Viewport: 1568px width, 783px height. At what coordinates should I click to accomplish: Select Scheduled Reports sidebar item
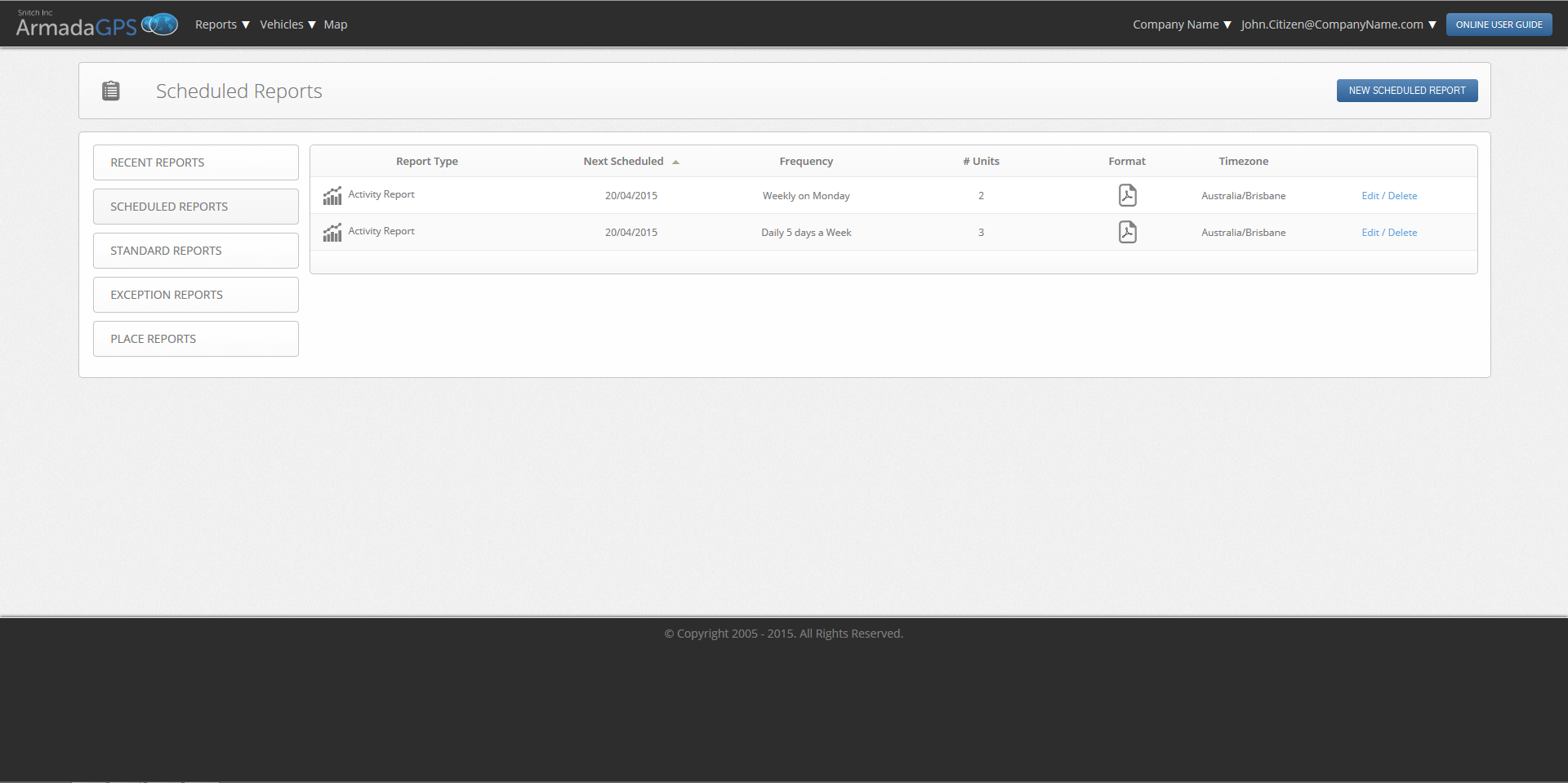pyautogui.click(x=196, y=207)
